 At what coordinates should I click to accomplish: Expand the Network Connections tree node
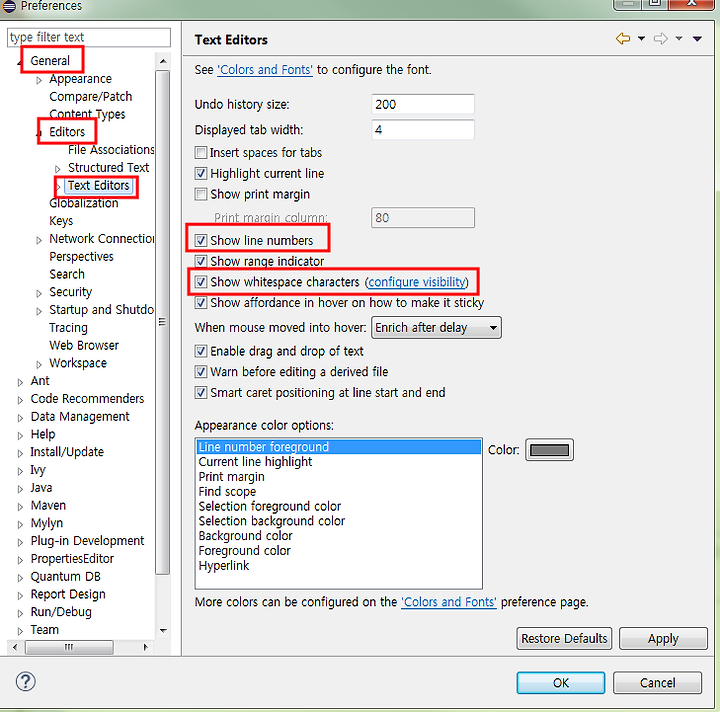[39, 240]
